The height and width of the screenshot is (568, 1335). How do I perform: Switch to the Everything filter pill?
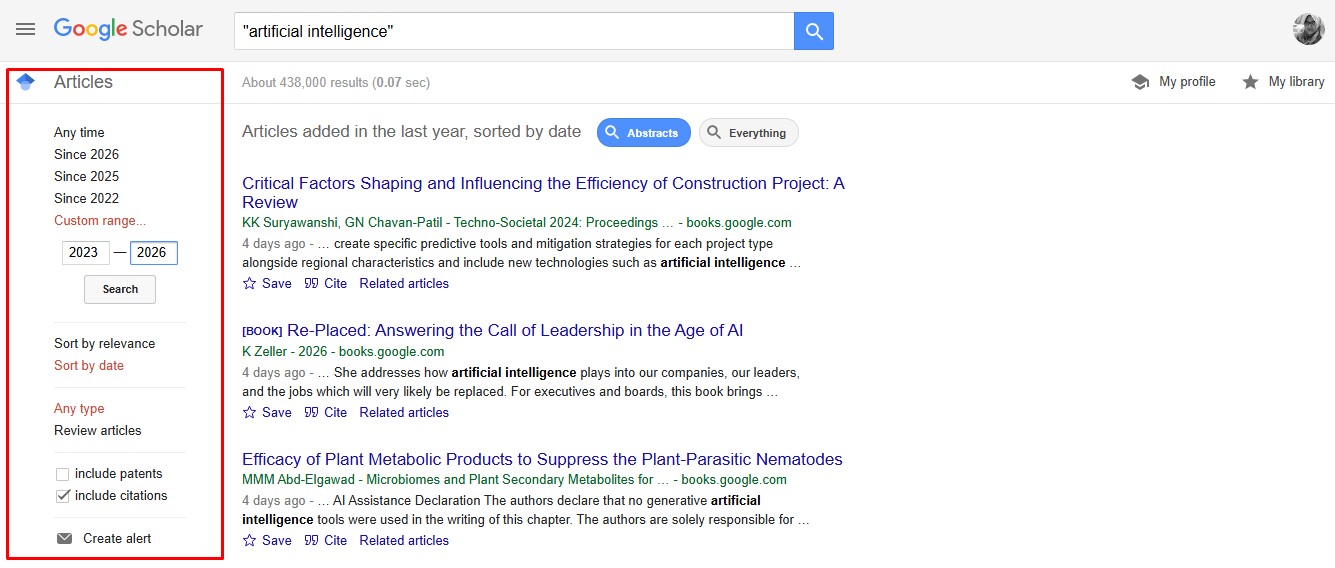point(748,133)
